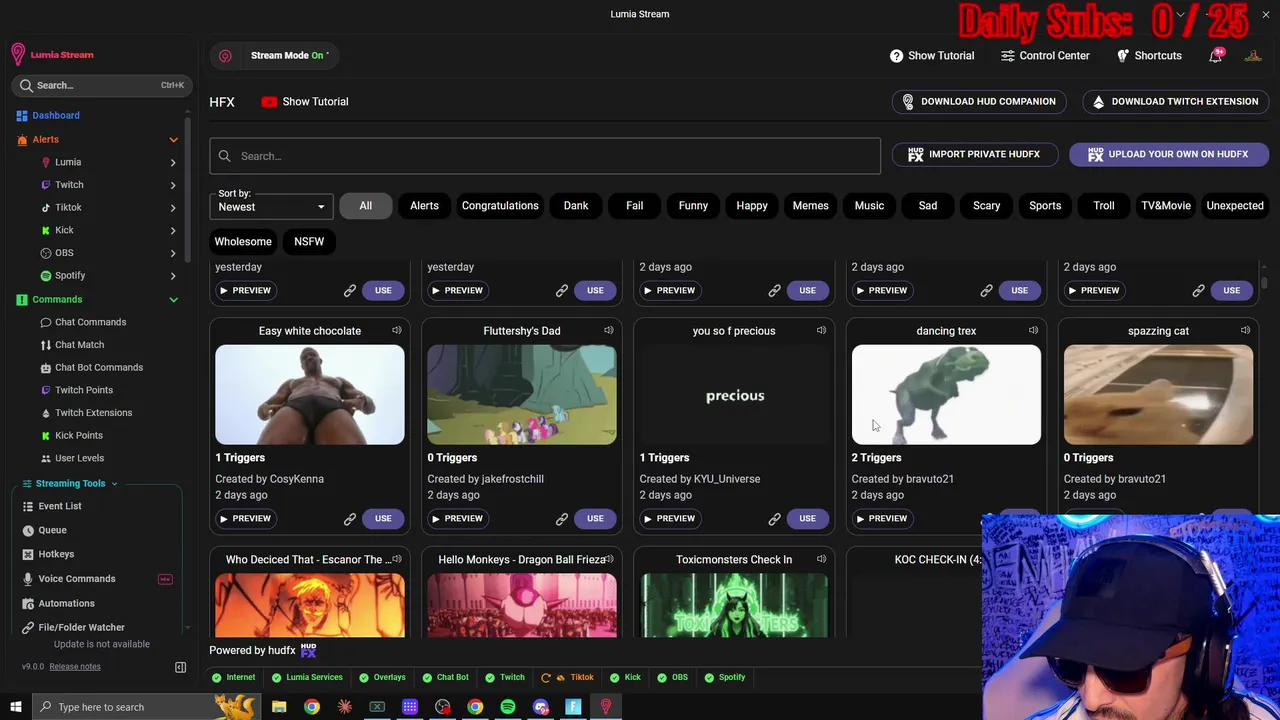Use the Easy white chocolate effect
This screenshot has height=720, width=1280.
[x=383, y=518]
